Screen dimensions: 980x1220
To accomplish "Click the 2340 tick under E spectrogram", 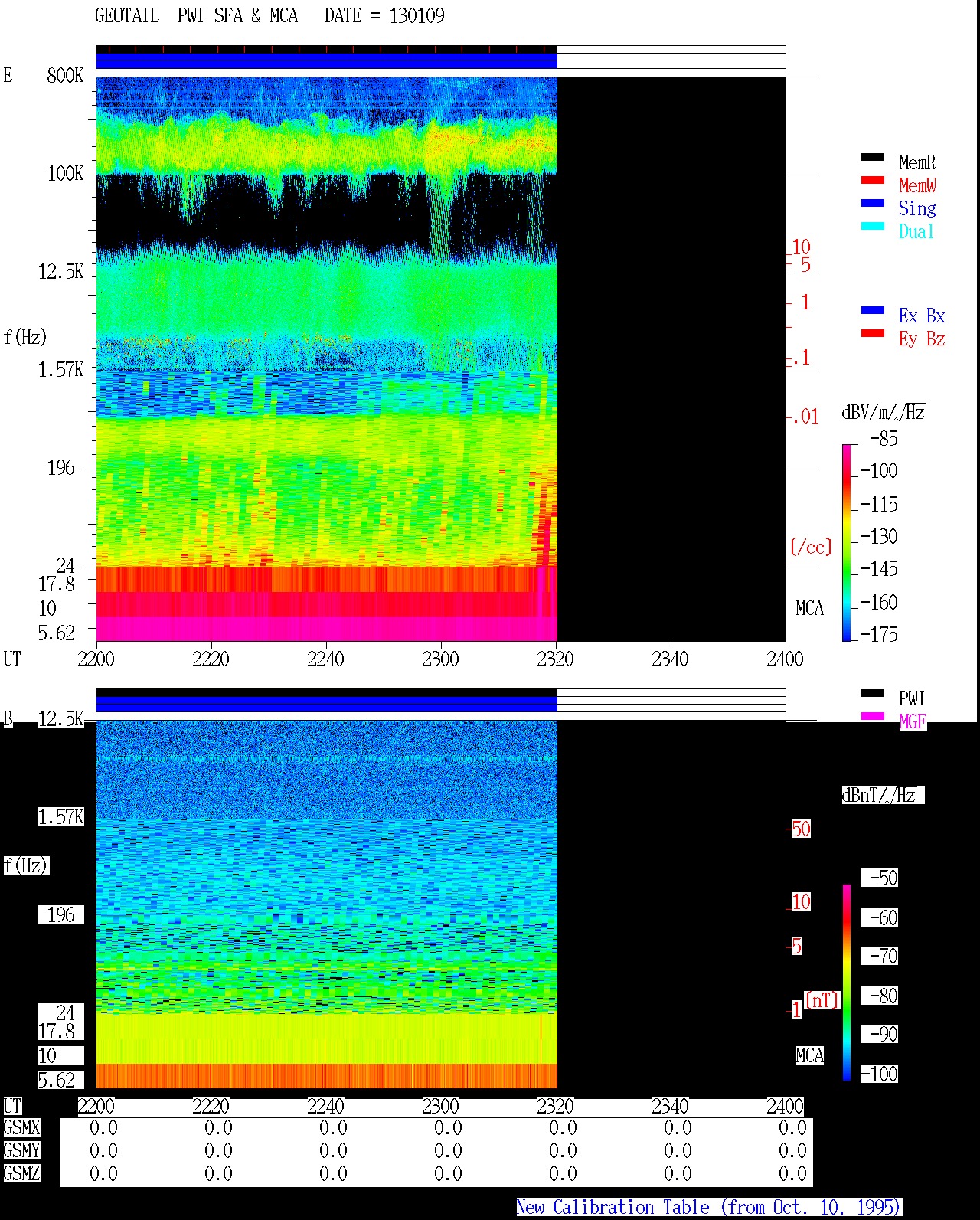I will [x=670, y=659].
